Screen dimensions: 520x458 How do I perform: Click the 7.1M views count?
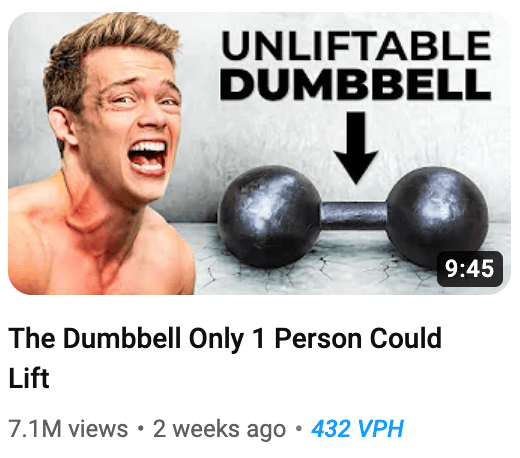tap(68, 429)
